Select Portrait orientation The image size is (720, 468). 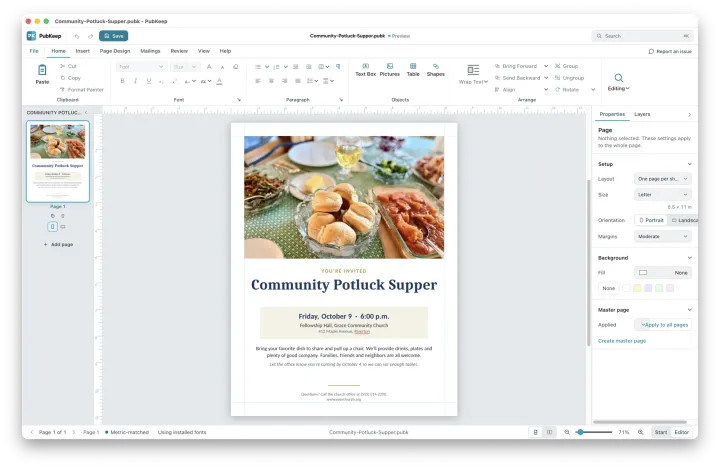[651, 220]
